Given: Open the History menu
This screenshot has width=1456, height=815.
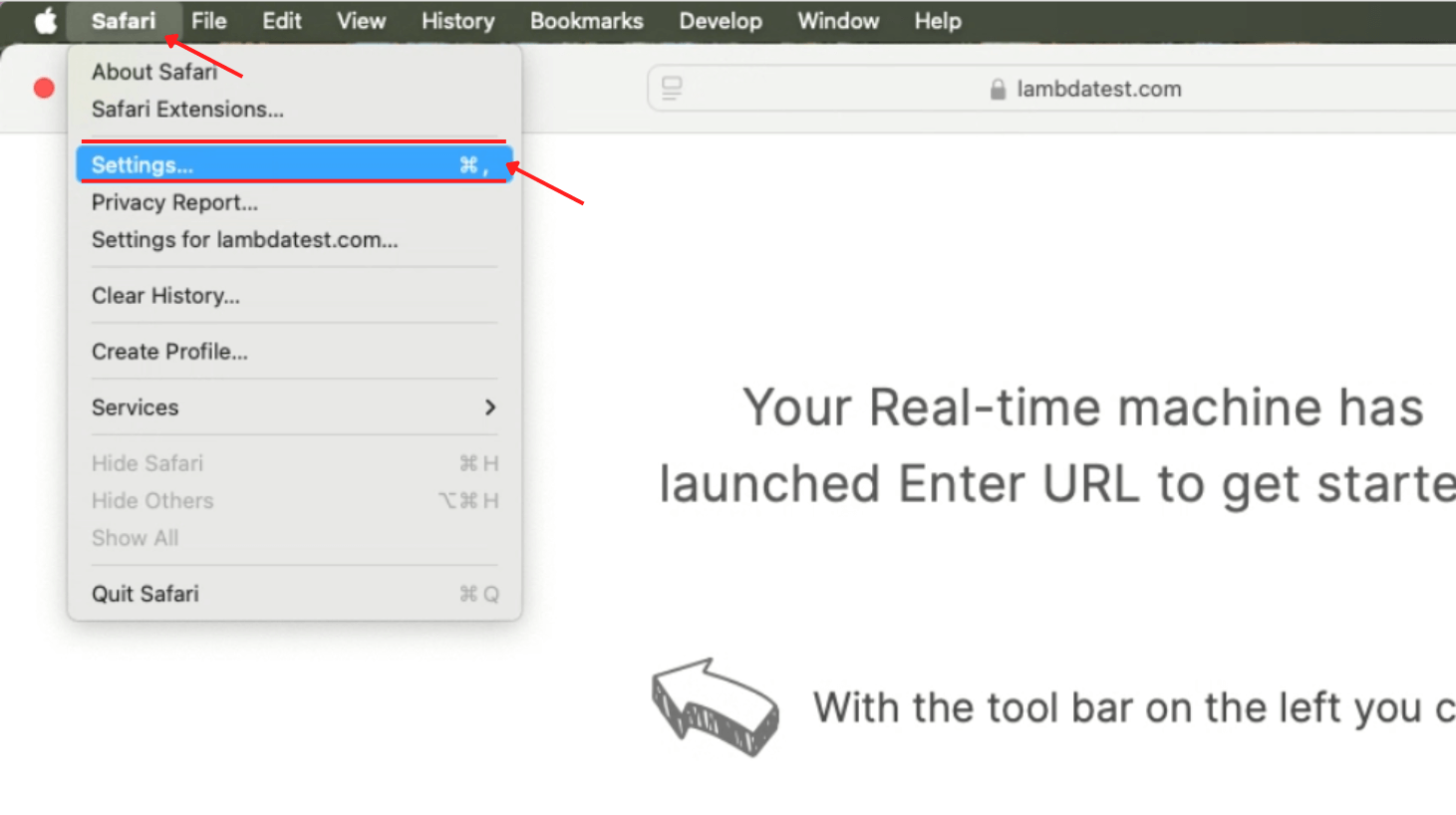Looking at the screenshot, I should (x=457, y=21).
